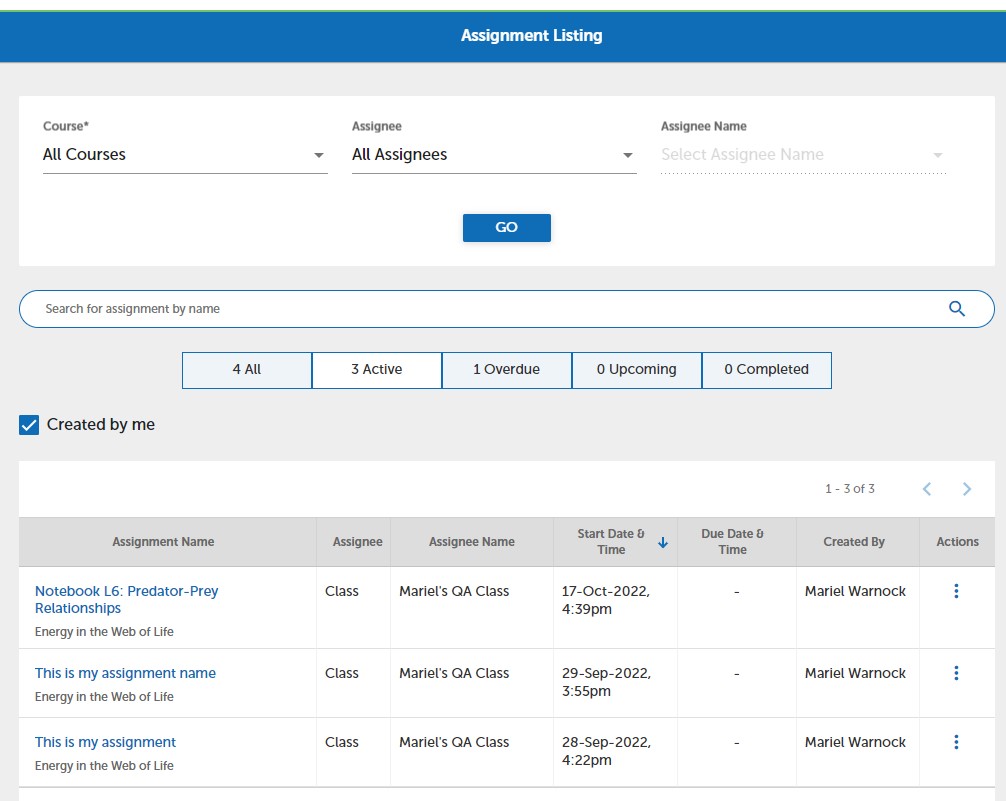Image resolution: width=1006 pixels, height=801 pixels.
Task: Click the search magnifying glass icon
Action: coord(956,309)
